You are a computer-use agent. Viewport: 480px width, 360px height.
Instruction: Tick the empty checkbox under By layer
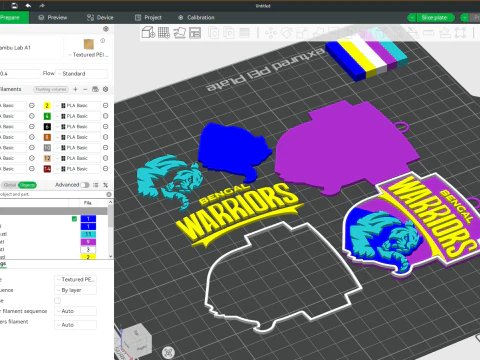[x=57, y=301]
